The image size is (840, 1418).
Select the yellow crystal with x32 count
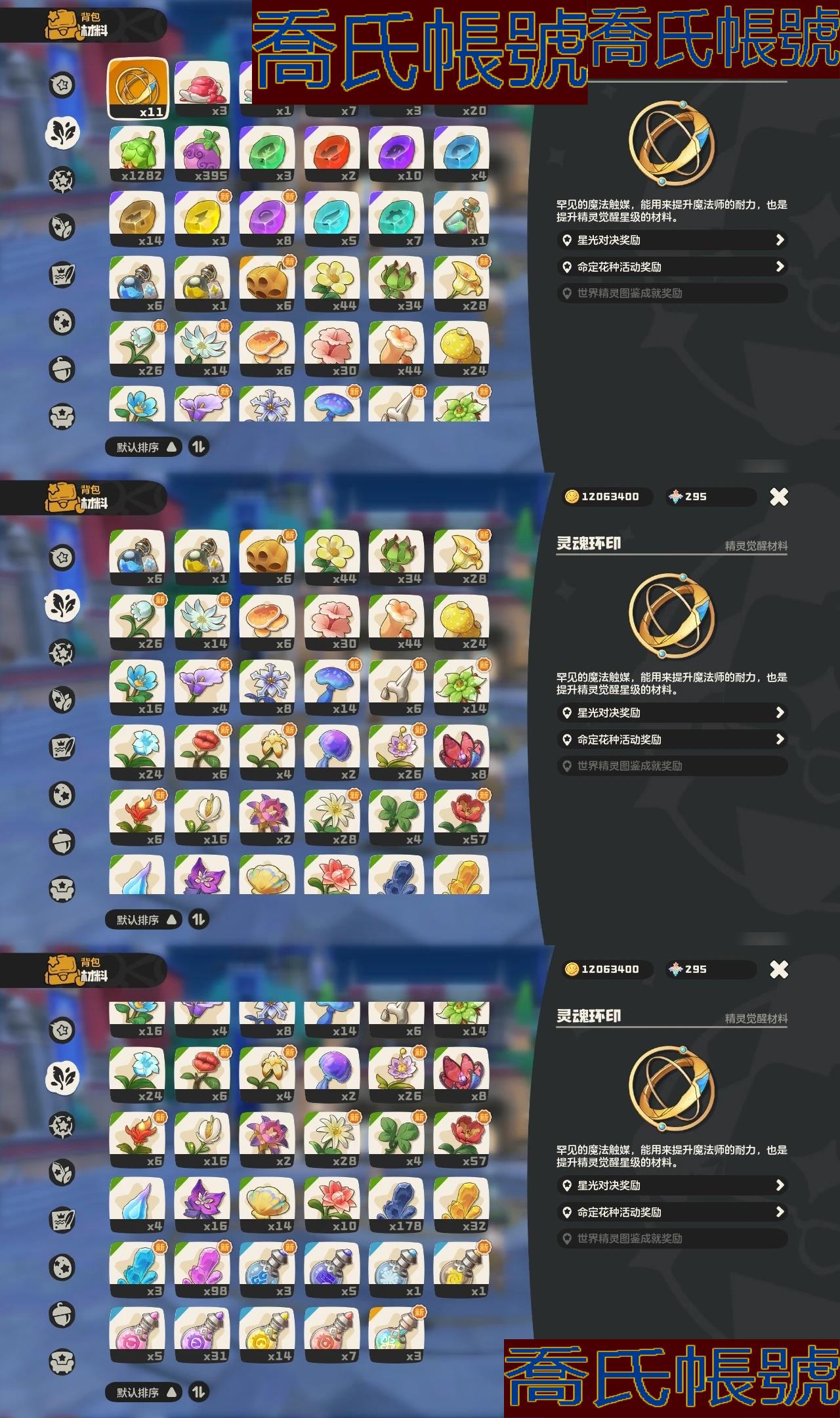461,1205
